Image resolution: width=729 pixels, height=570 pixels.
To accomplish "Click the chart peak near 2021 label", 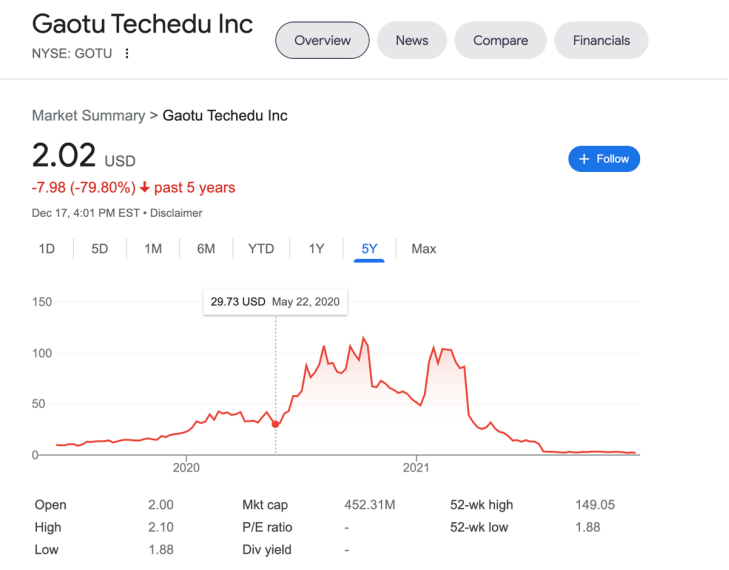I will [433, 347].
